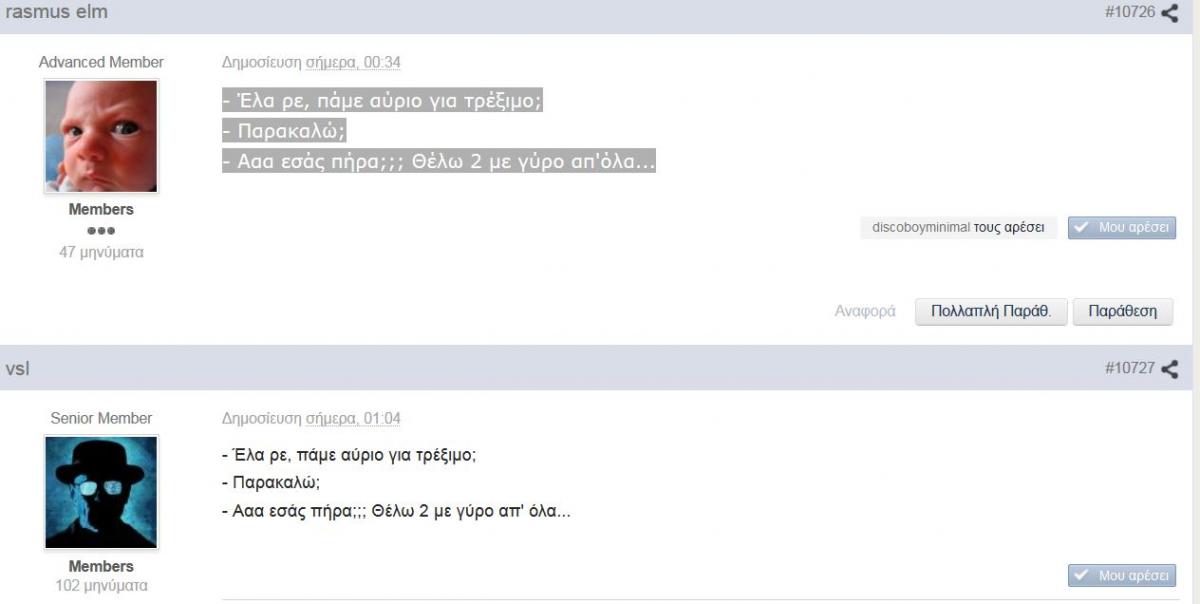Open vsl's hat-and-glasses avatar picture
Viewport: 1200px width, 604px height.
[101, 492]
